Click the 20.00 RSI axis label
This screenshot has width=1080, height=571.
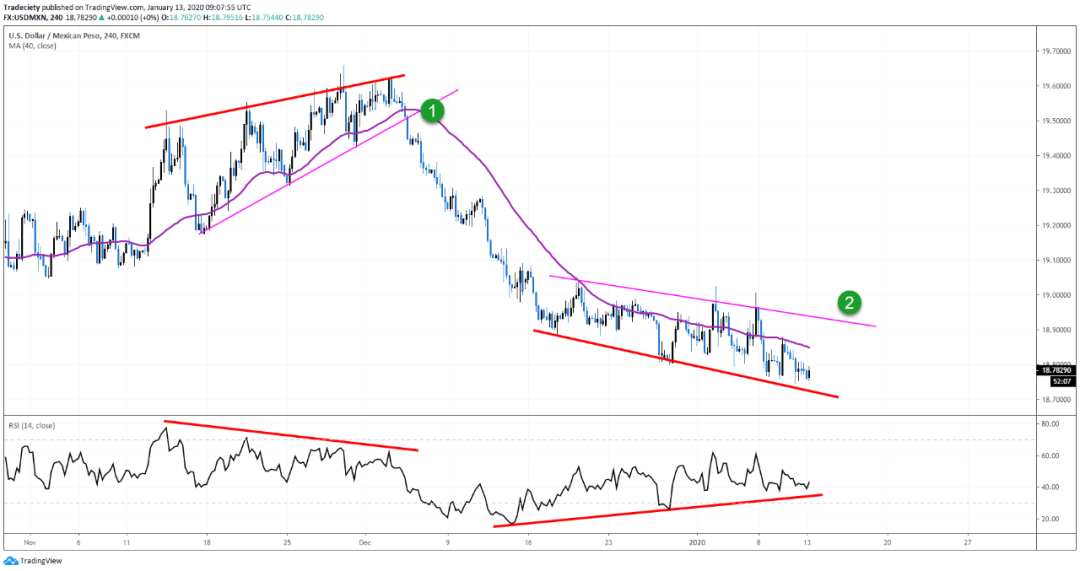[x=1050, y=519]
